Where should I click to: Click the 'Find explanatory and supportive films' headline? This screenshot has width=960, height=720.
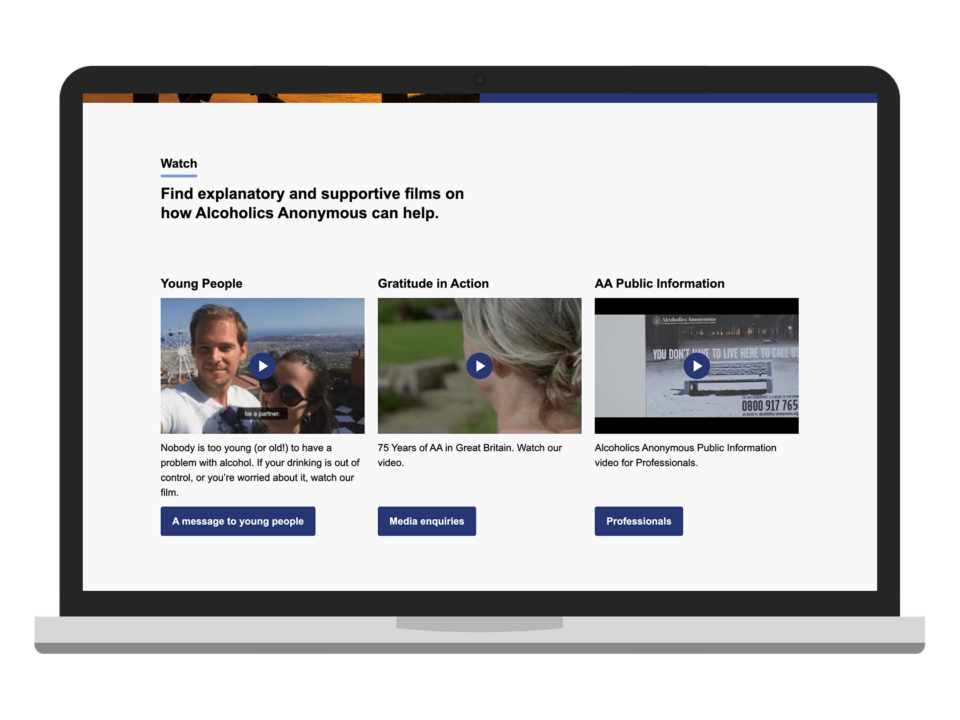312,203
